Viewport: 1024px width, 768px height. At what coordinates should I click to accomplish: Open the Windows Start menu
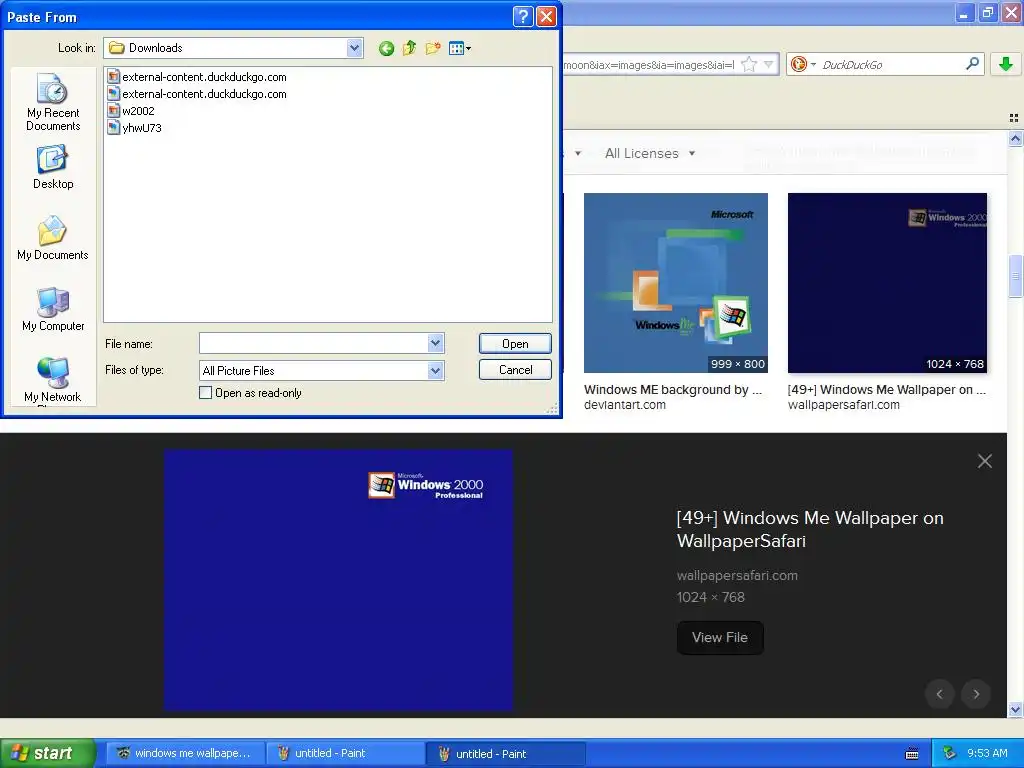pyautogui.click(x=48, y=753)
